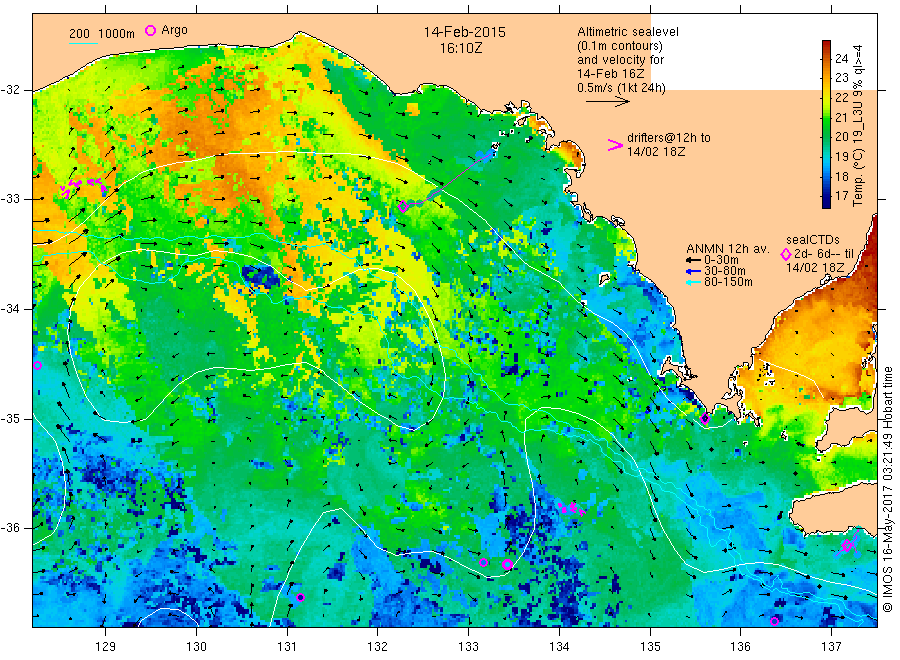Click the 'drifters@12h to' label

coord(669,138)
